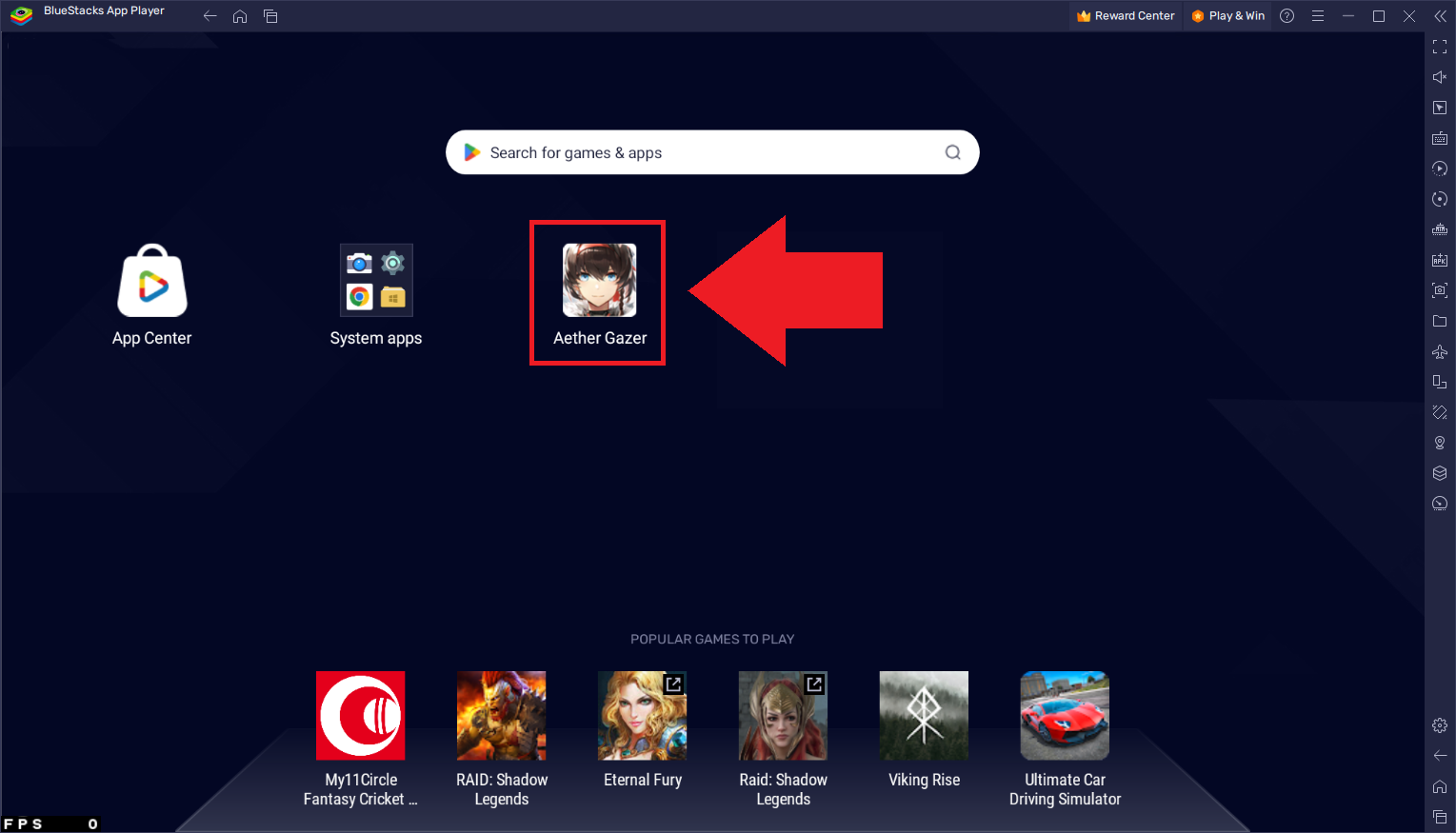Launch My11Circle Fantasy Cricket
Image resolution: width=1456 pixels, height=833 pixels.
(361, 716)
